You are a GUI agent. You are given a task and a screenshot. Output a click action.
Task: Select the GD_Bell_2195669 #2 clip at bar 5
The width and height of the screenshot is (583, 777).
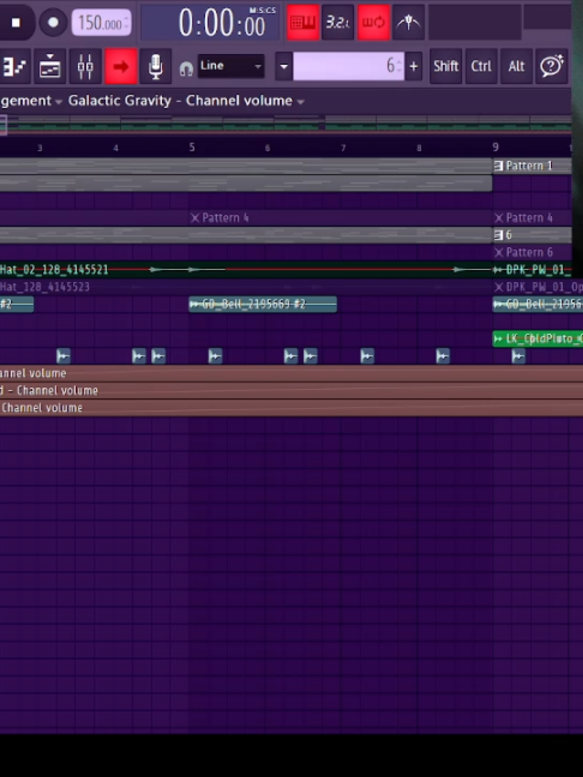(263, 304)
